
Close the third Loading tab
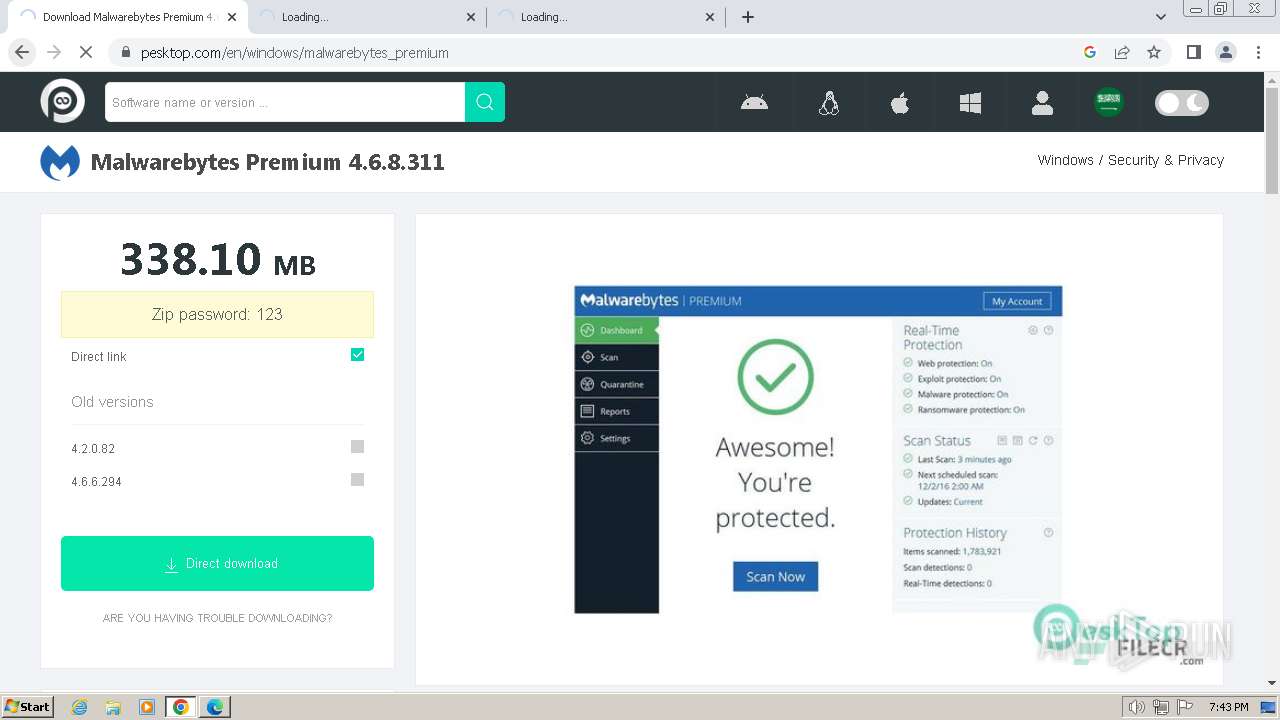coord(710,17)
